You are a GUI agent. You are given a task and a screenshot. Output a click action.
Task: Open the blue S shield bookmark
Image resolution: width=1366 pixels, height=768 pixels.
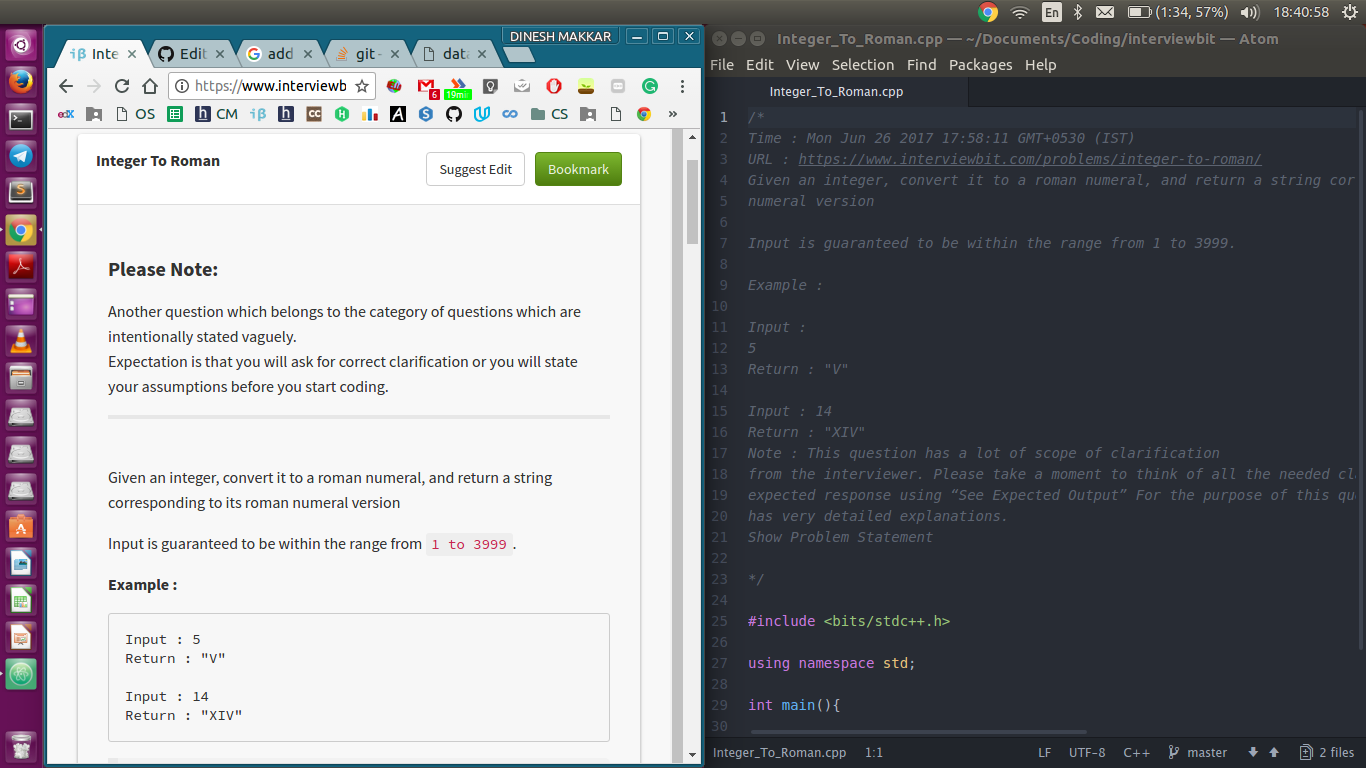pyautogui.click(x=426, y=114)
